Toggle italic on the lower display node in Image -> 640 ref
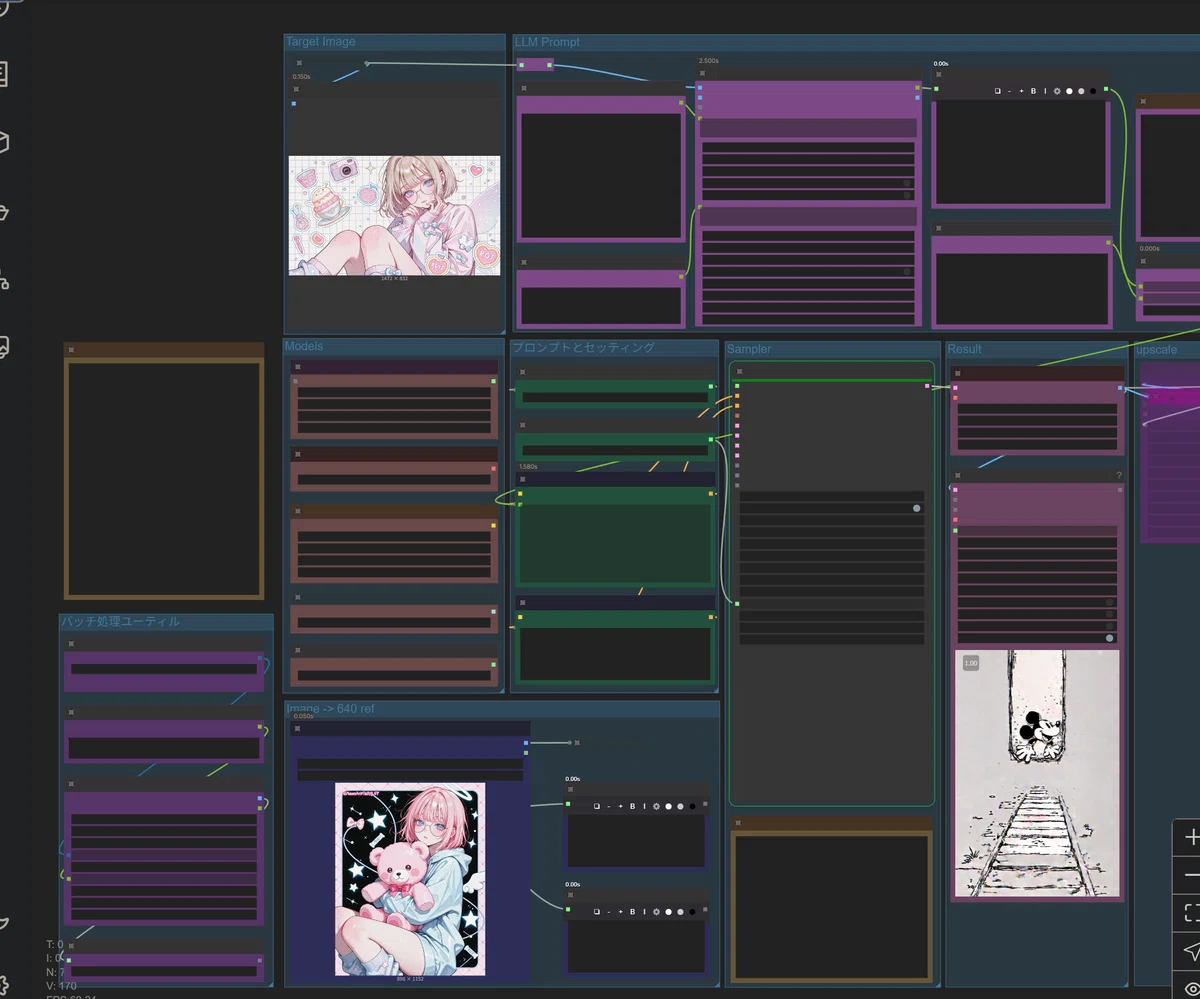This screenshot has width=1200, height=999. (644, 912)
